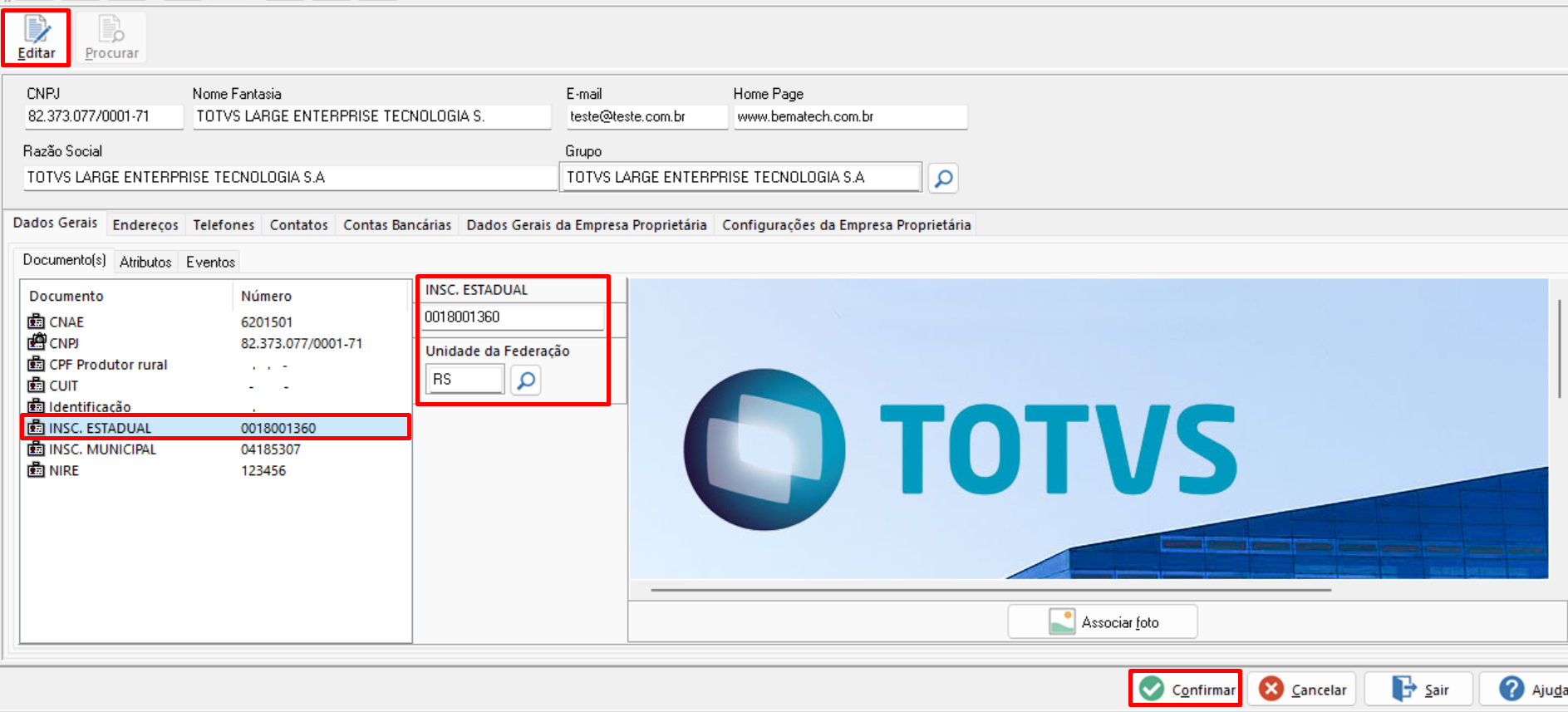The width and height of the screenshot is (1568, 712).
Task: Click the Nome Fantasia input field
Action: tap(371, 116)
